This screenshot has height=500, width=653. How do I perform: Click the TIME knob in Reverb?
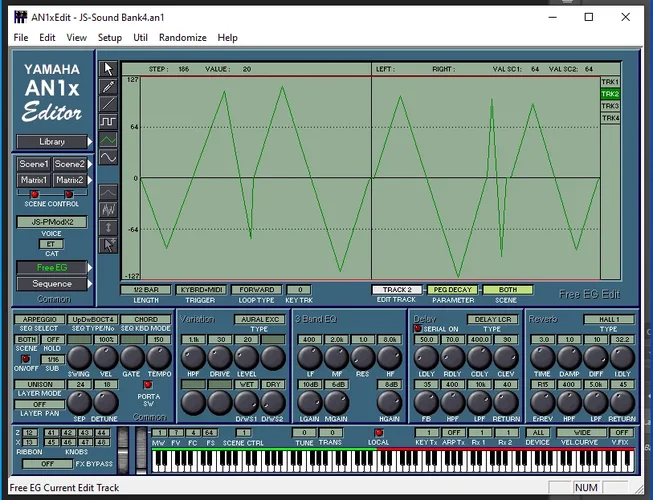pos(542,358)
